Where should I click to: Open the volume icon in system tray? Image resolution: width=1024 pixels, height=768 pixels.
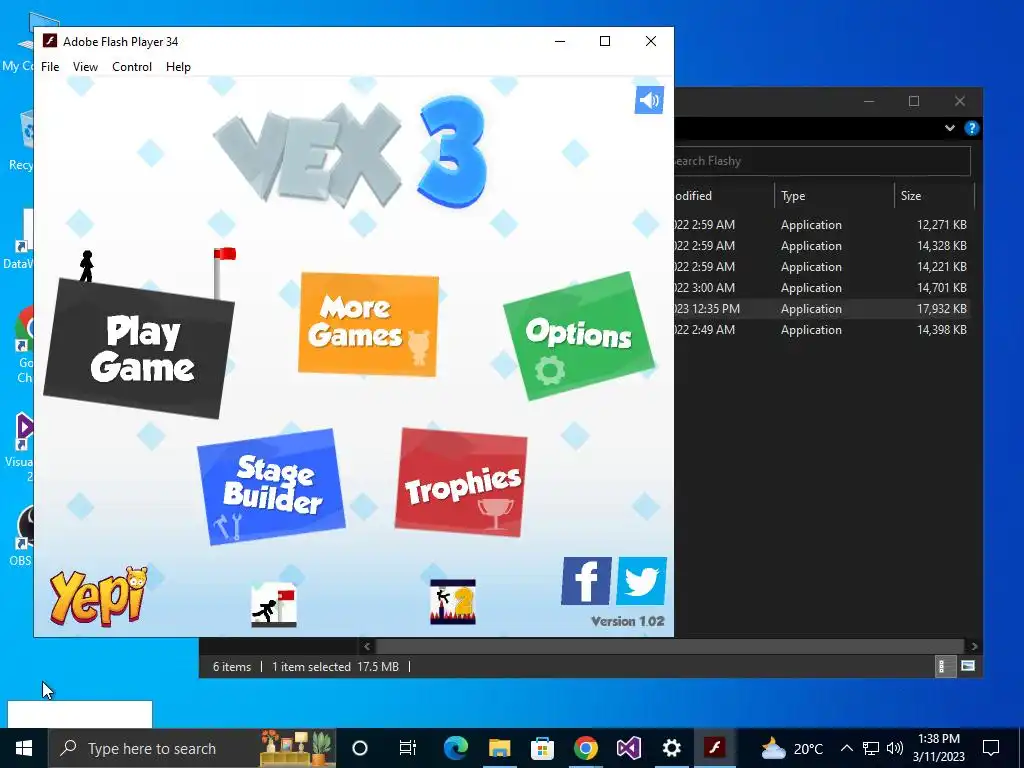point(895,748)
